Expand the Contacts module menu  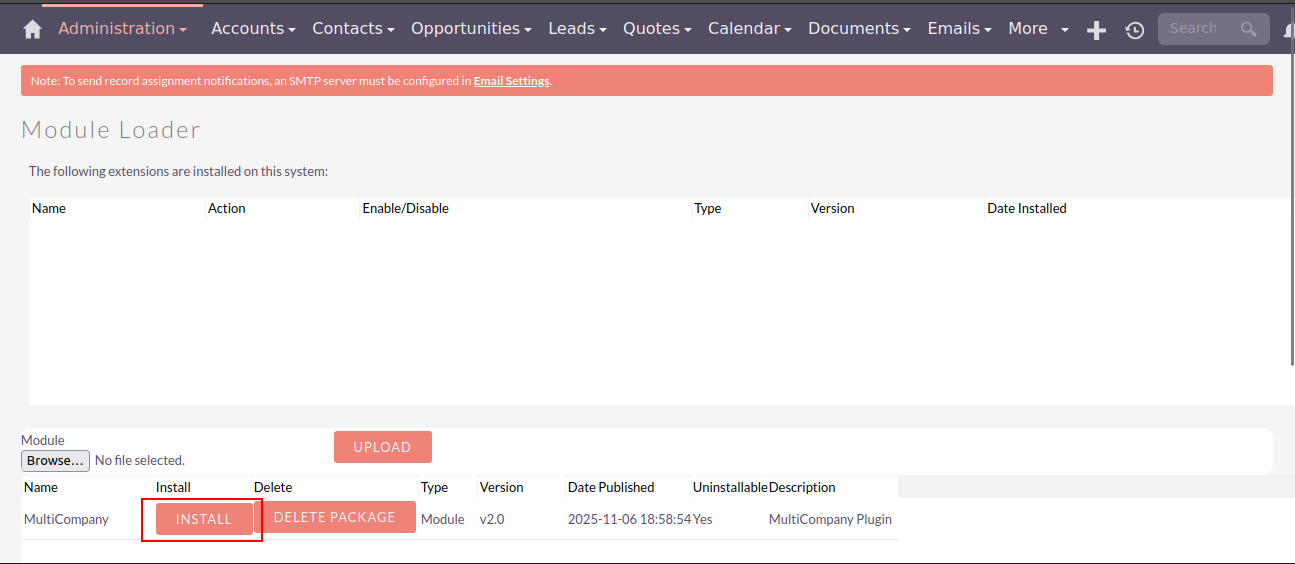tap(353, 28)
